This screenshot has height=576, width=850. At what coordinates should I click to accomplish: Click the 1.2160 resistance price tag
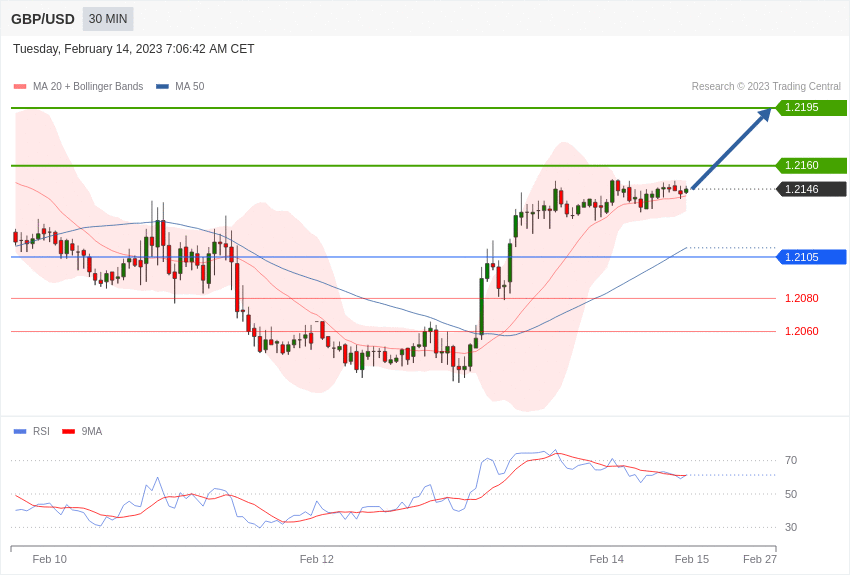[812, 165]
